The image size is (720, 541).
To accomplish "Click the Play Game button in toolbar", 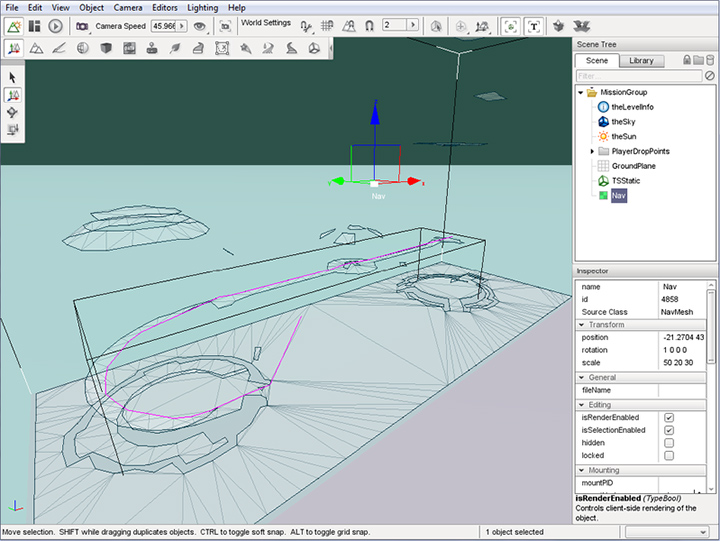I will [56, 26].
